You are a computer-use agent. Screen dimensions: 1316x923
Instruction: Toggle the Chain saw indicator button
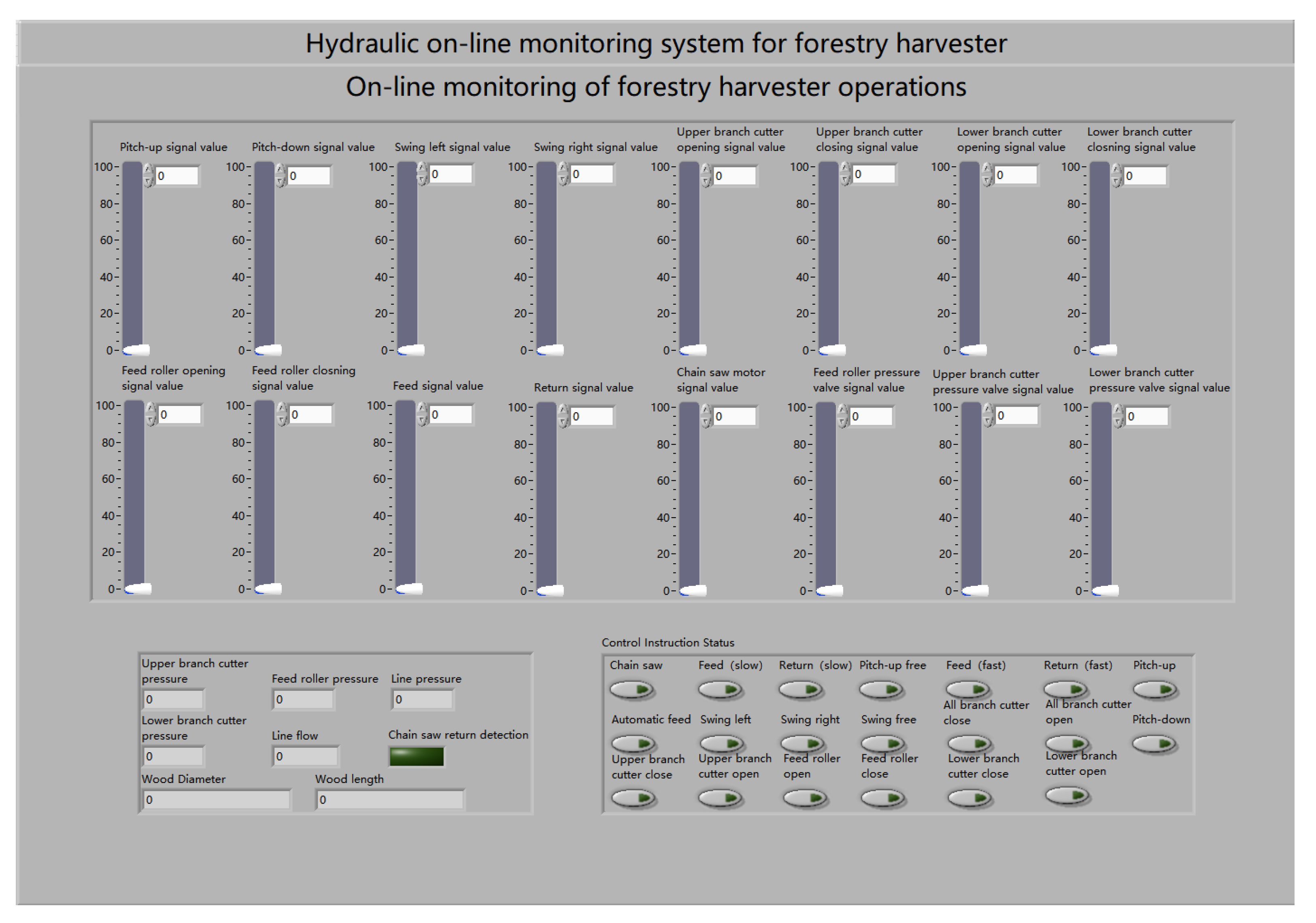point(631,689)
